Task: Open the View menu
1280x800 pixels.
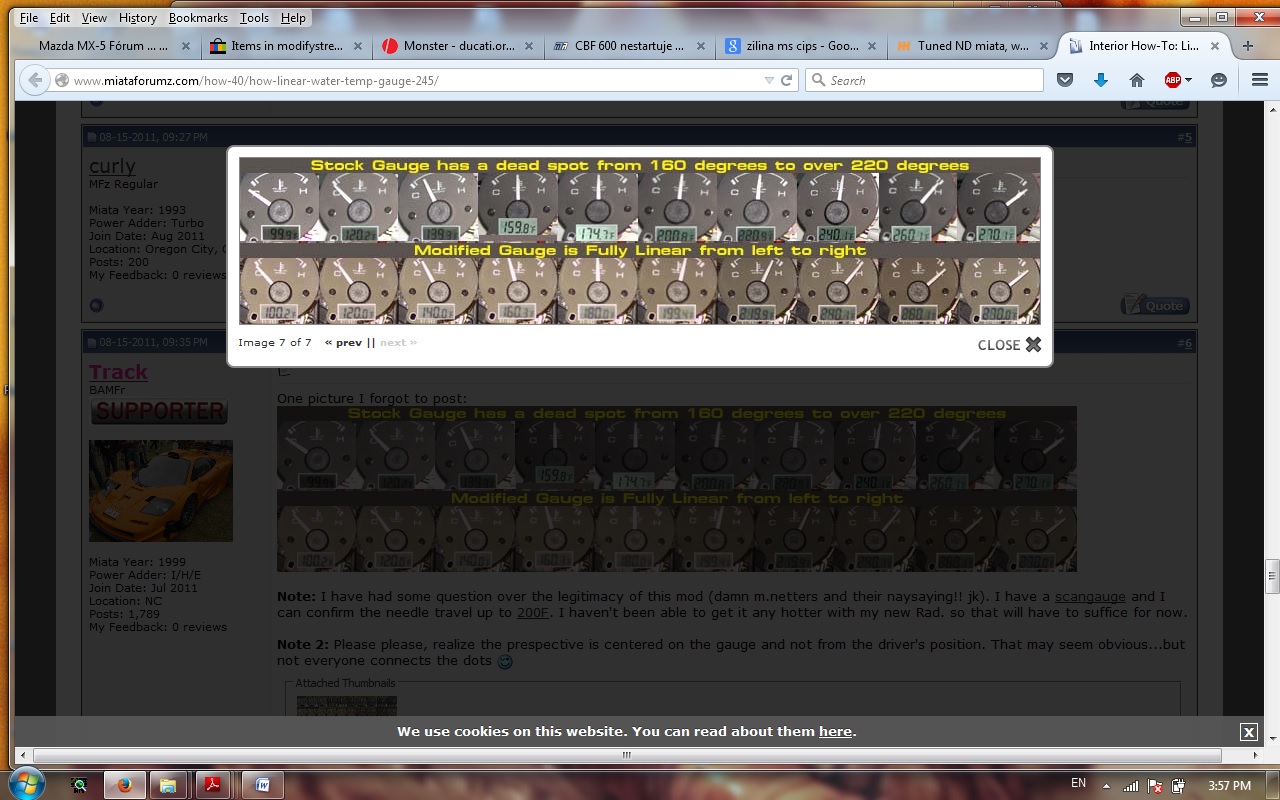Action: click(94, 18)
